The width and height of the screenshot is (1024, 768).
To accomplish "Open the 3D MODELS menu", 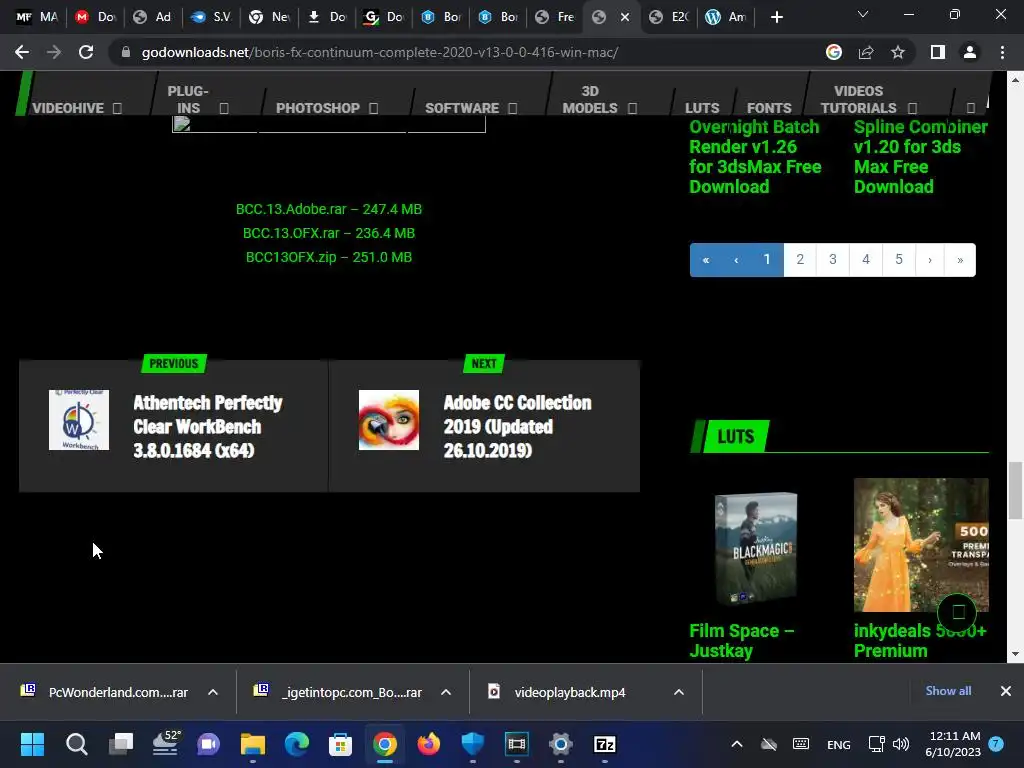I will pyautogui.click(x=599, y=99).
